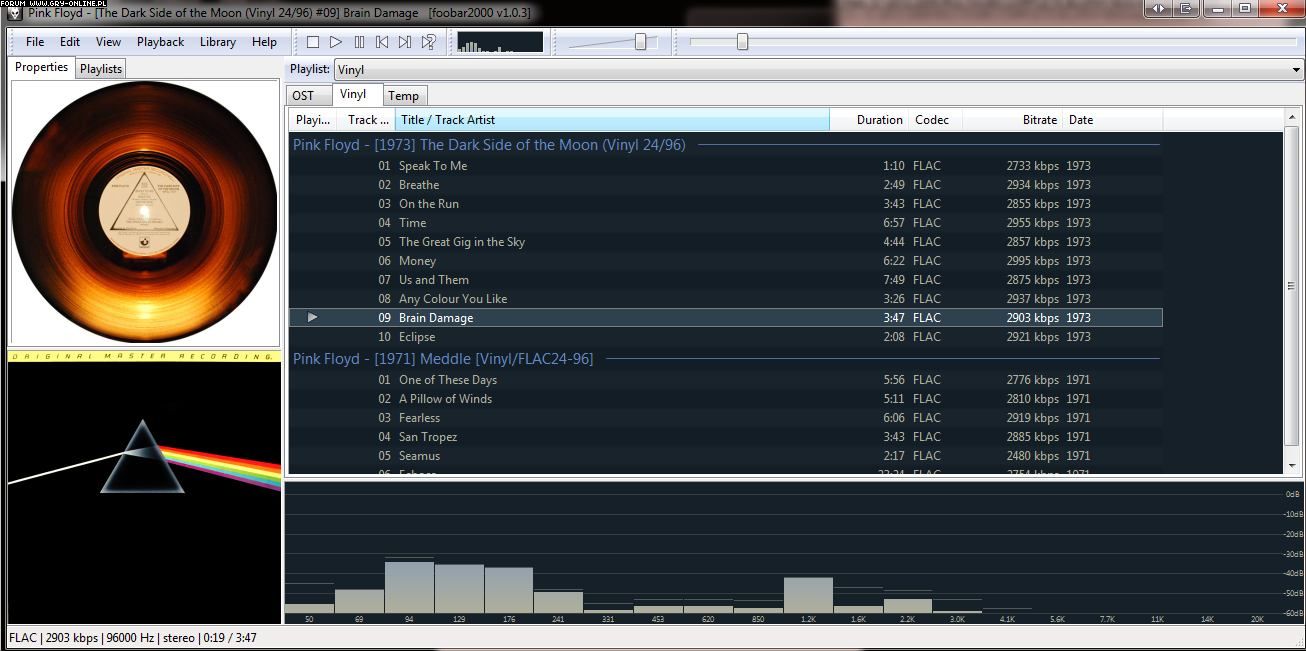Select track Money

tap(726, 261)
